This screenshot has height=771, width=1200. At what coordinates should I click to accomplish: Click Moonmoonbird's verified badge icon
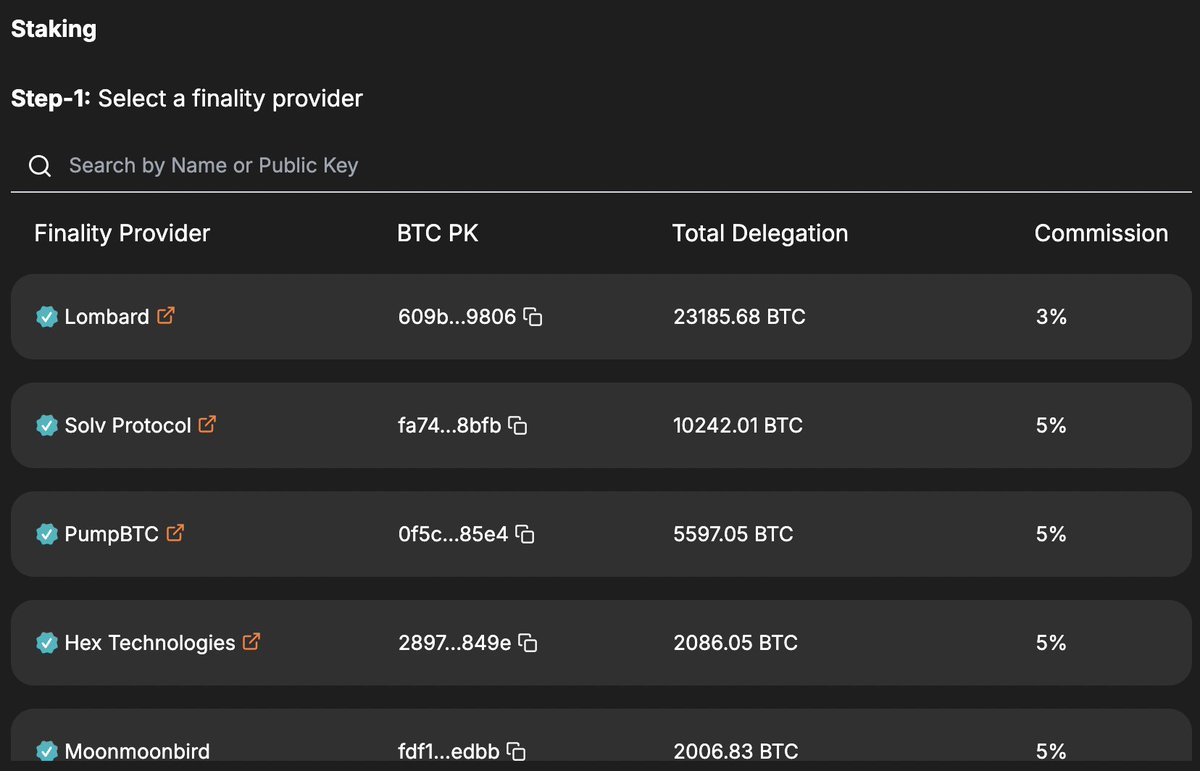point(46,751)
